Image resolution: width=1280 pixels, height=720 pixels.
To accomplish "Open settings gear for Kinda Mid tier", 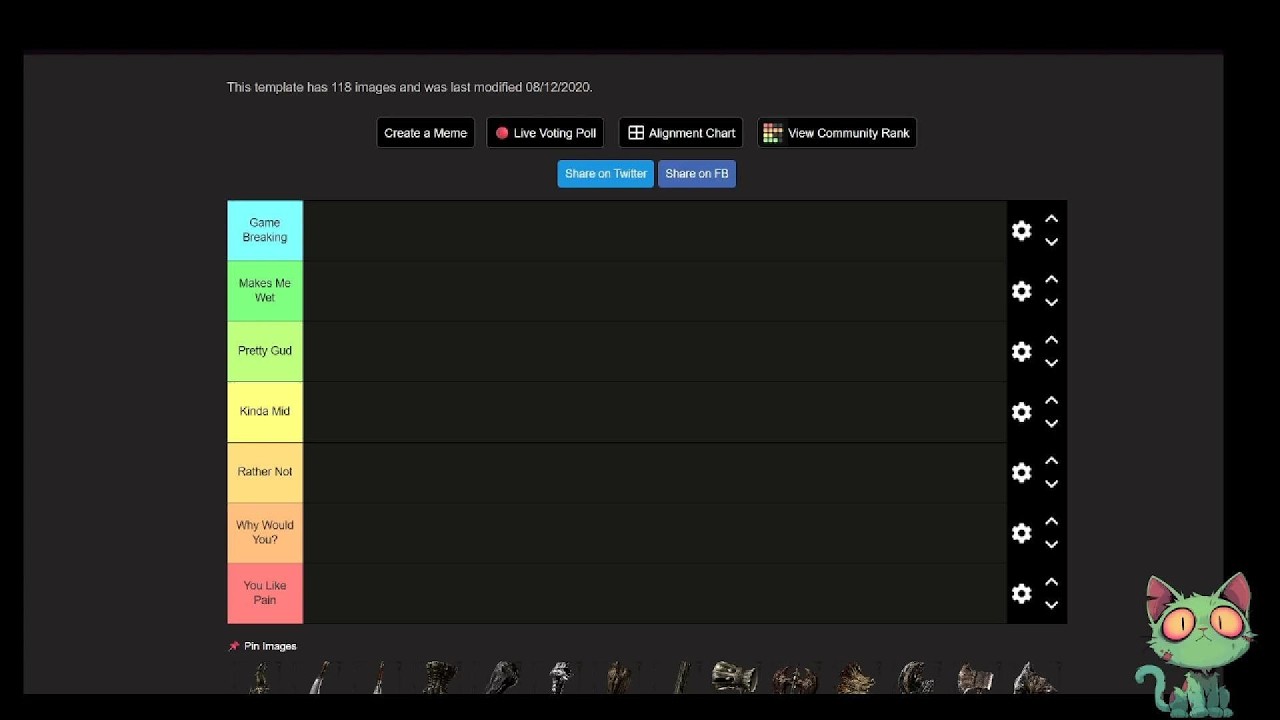I will click(x=1021, y=412).
